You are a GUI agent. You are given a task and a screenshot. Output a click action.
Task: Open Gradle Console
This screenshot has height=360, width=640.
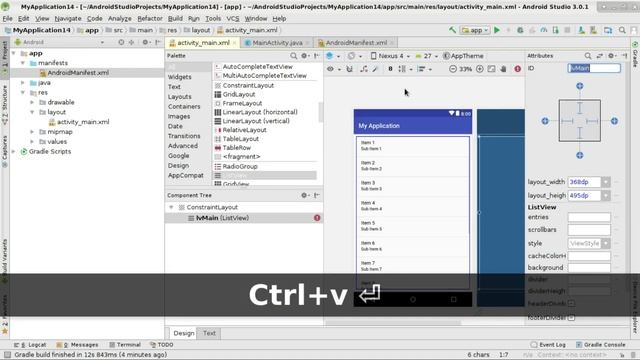click(600, 345)
